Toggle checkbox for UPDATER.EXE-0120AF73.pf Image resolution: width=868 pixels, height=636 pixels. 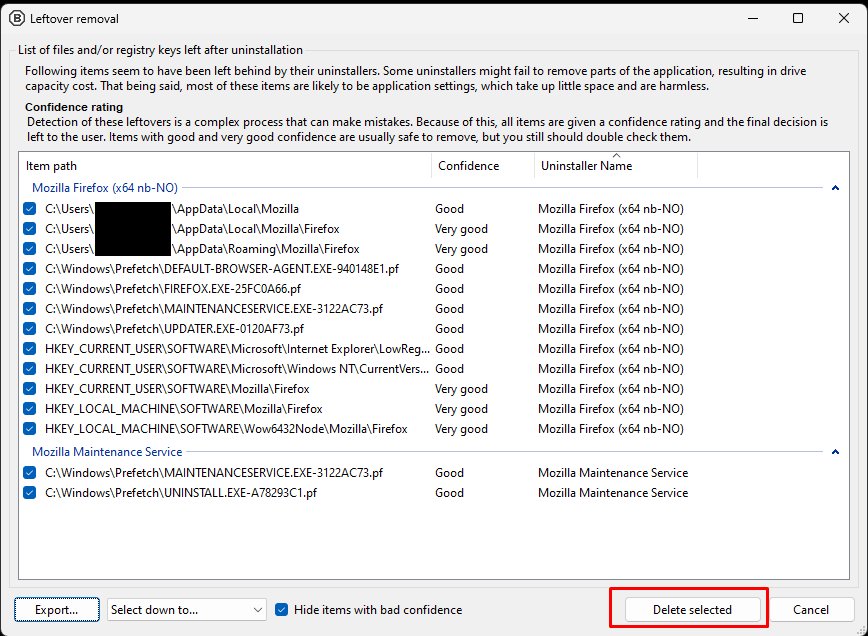[x=30, y=329]
